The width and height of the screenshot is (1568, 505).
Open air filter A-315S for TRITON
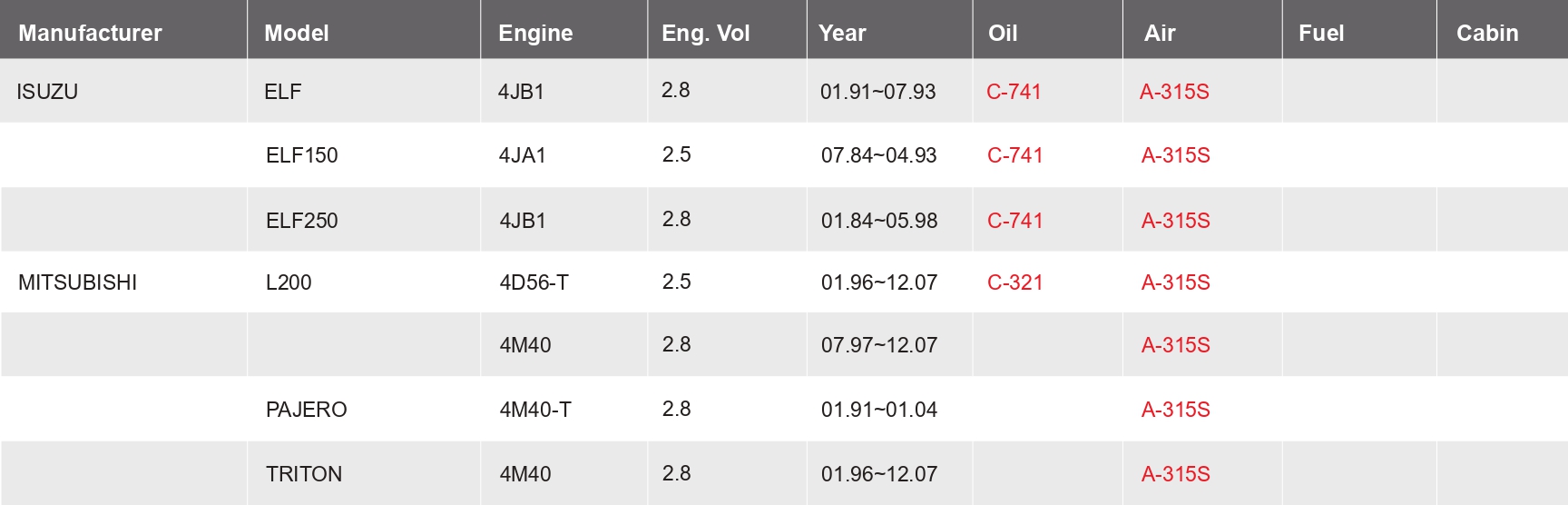pos(1175,474)
